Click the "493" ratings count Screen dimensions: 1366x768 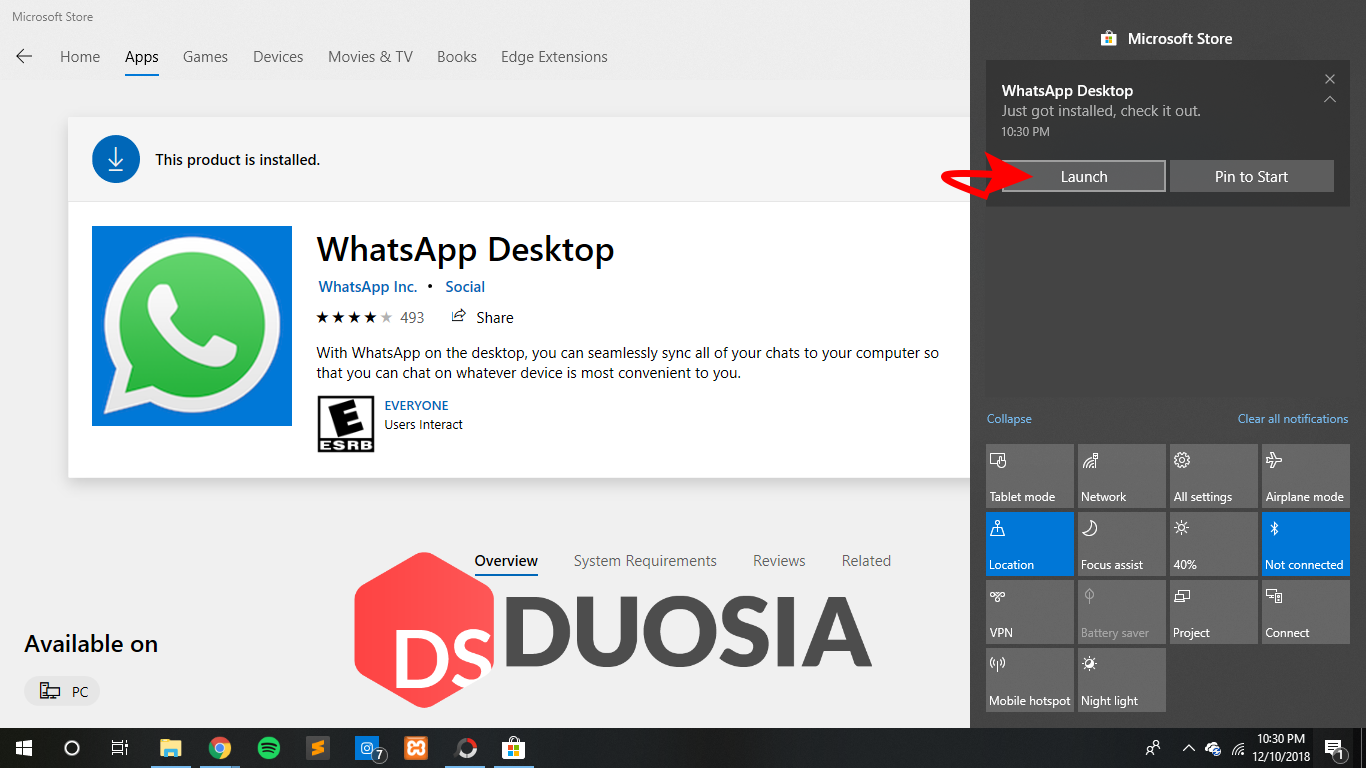click(412, 318)
